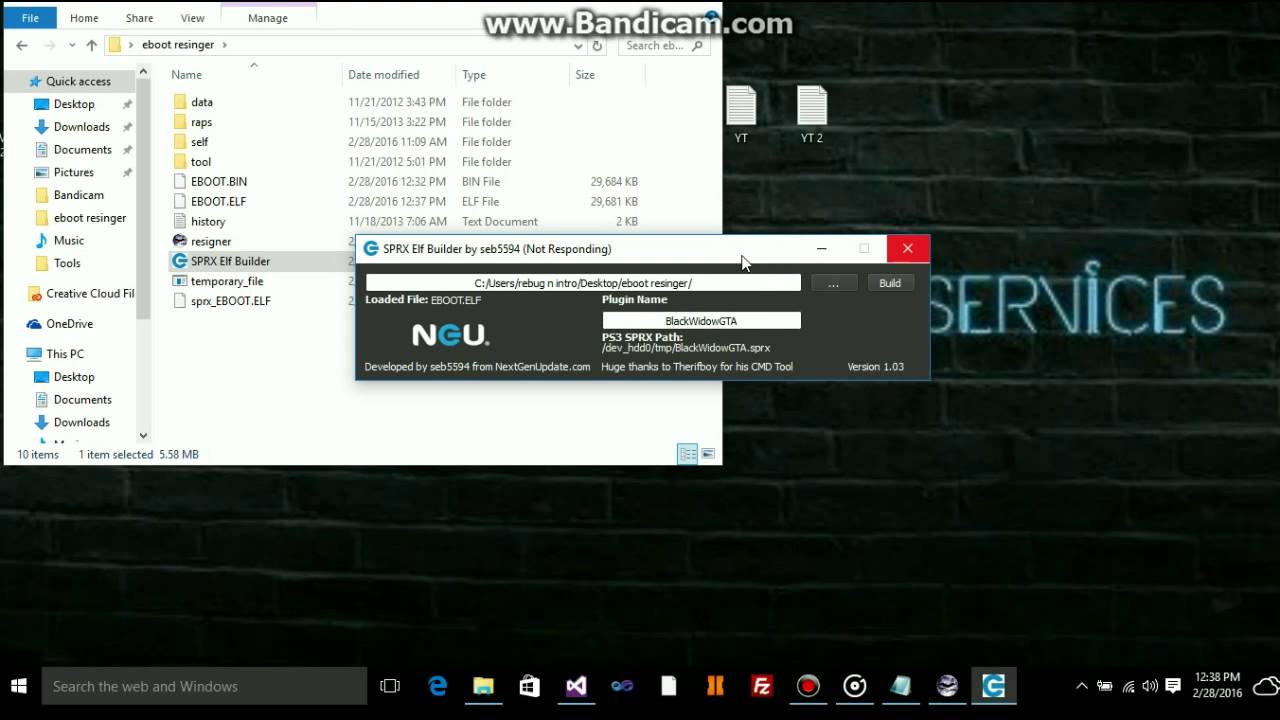Open Desktop under Quick access
The width and height of the screenshot is (1280, 720).
click(x=74, y=104)
